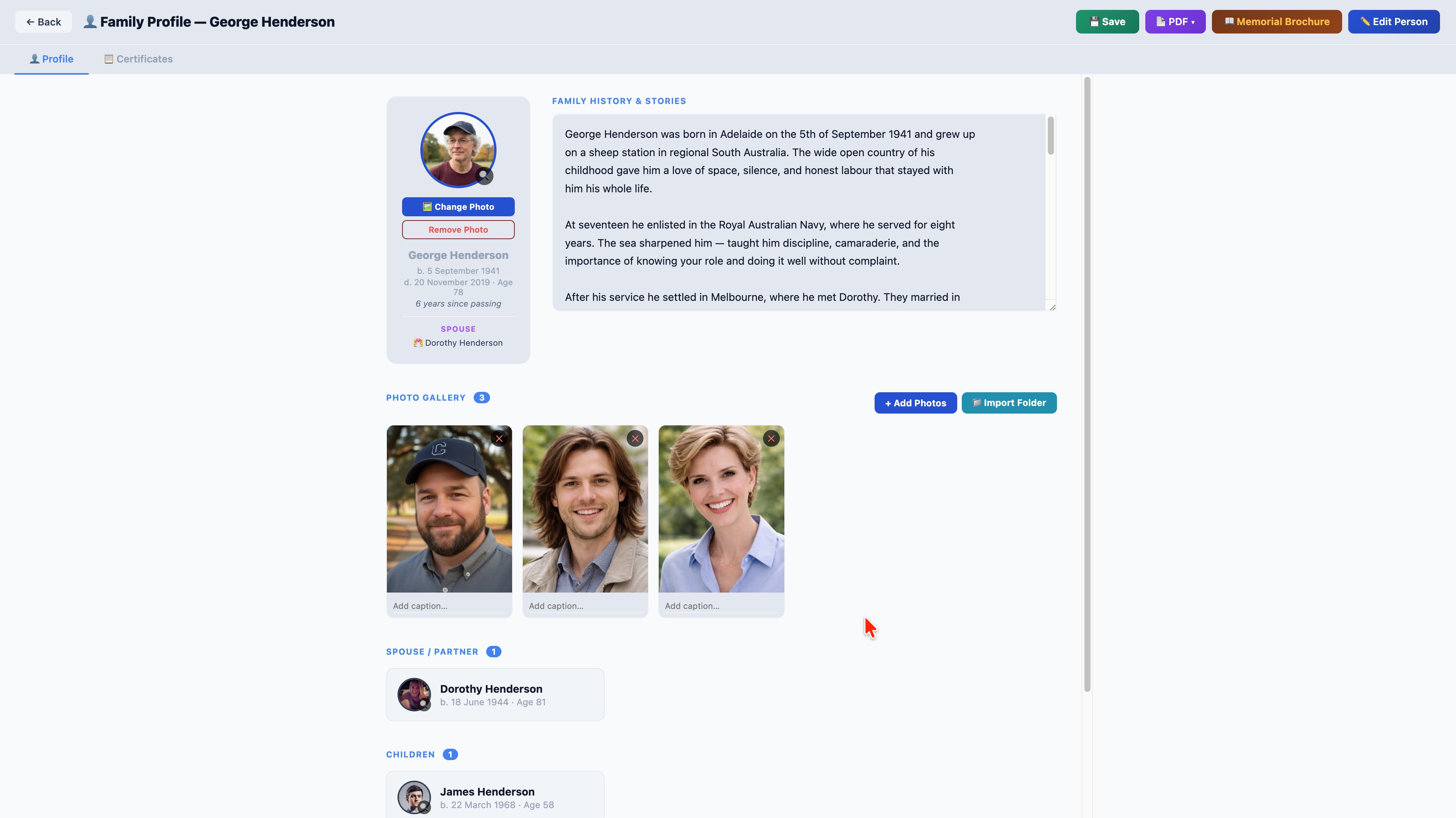
Task: Remove the long-haired man photo
Action: point(635,438)
